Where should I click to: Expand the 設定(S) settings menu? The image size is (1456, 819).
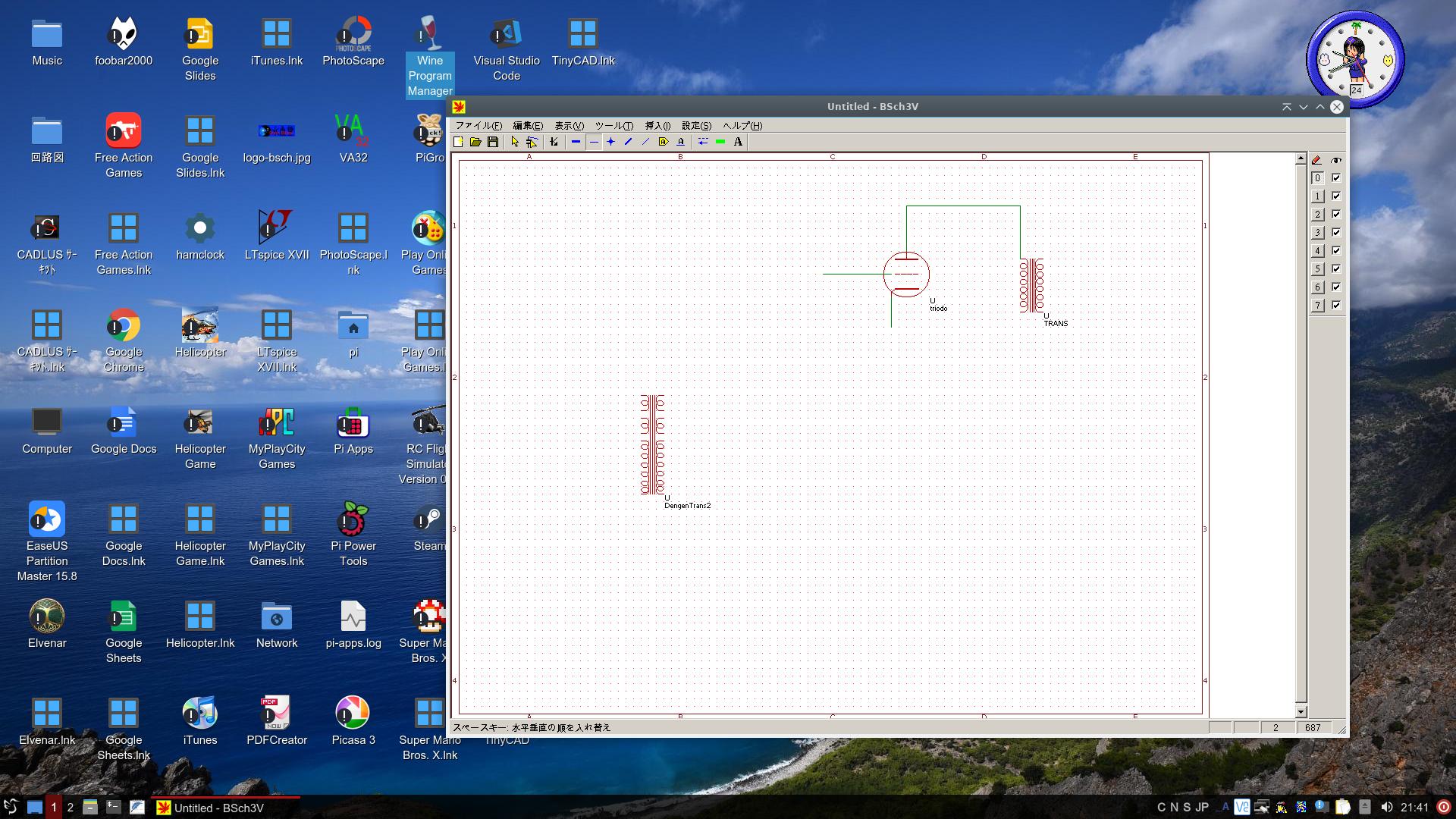696,126
